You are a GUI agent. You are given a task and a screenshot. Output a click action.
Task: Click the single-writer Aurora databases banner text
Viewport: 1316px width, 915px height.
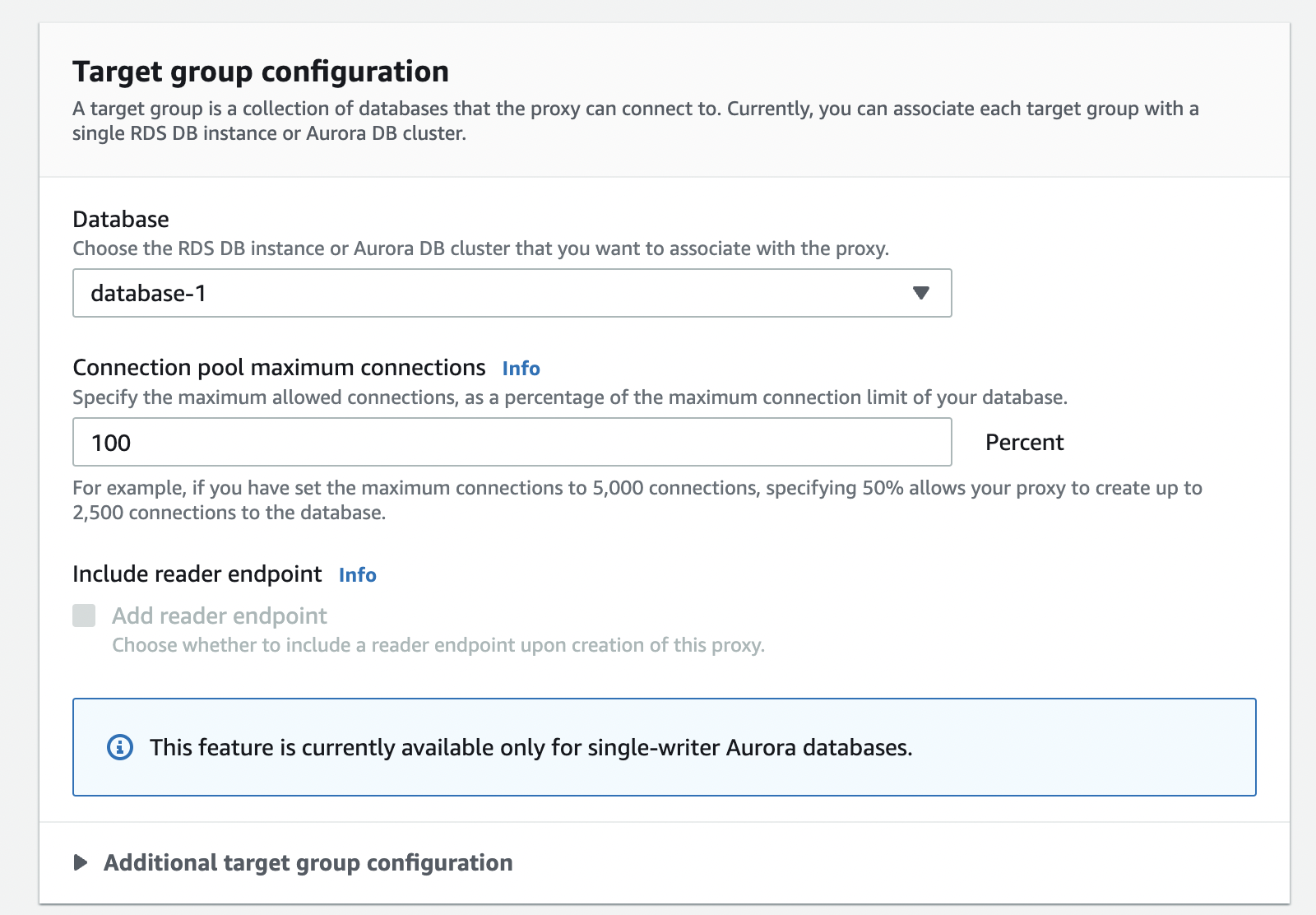click(x=531, y=747)
